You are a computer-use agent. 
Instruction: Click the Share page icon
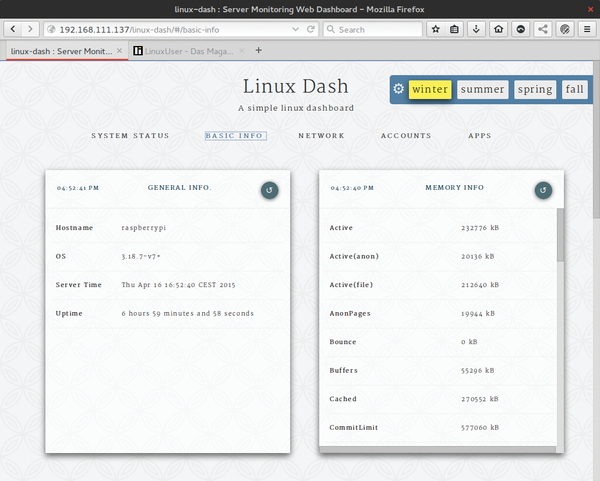tap(543, 29)
